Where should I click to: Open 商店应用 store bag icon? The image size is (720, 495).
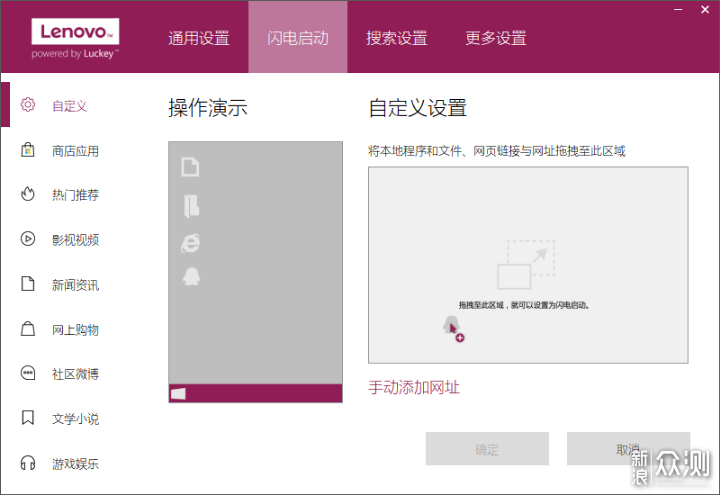pos(28,150)
